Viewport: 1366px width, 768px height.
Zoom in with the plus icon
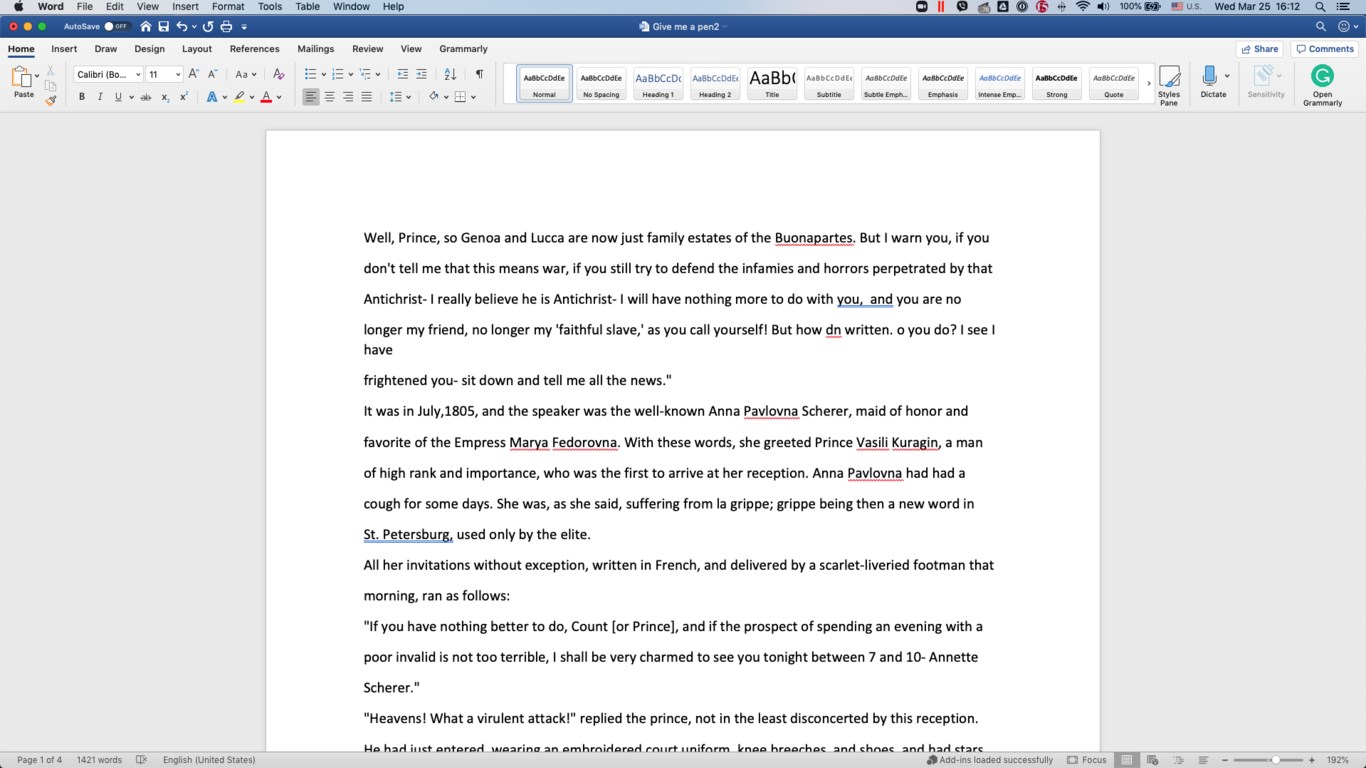[x=1311, y=760]
